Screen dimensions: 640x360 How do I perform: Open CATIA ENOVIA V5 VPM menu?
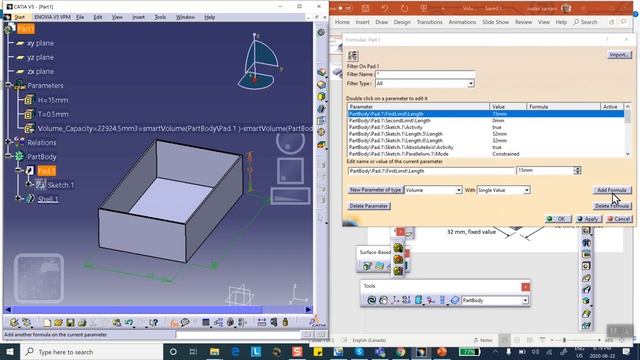[x=52, y=17]
